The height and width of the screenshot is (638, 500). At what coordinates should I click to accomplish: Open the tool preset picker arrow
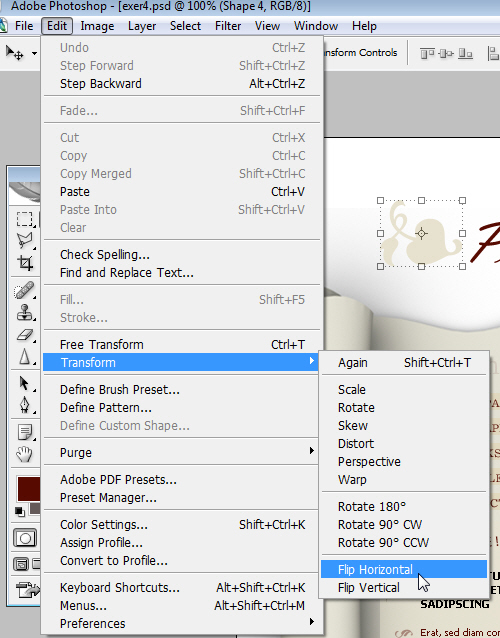click(x=35, y=53)
